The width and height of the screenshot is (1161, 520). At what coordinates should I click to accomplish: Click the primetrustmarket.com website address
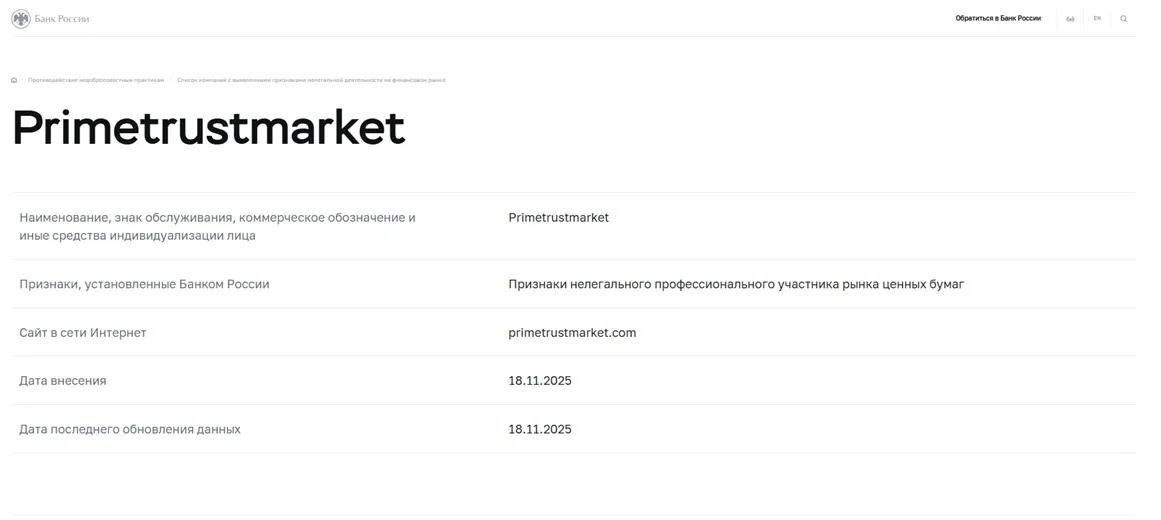572,333
